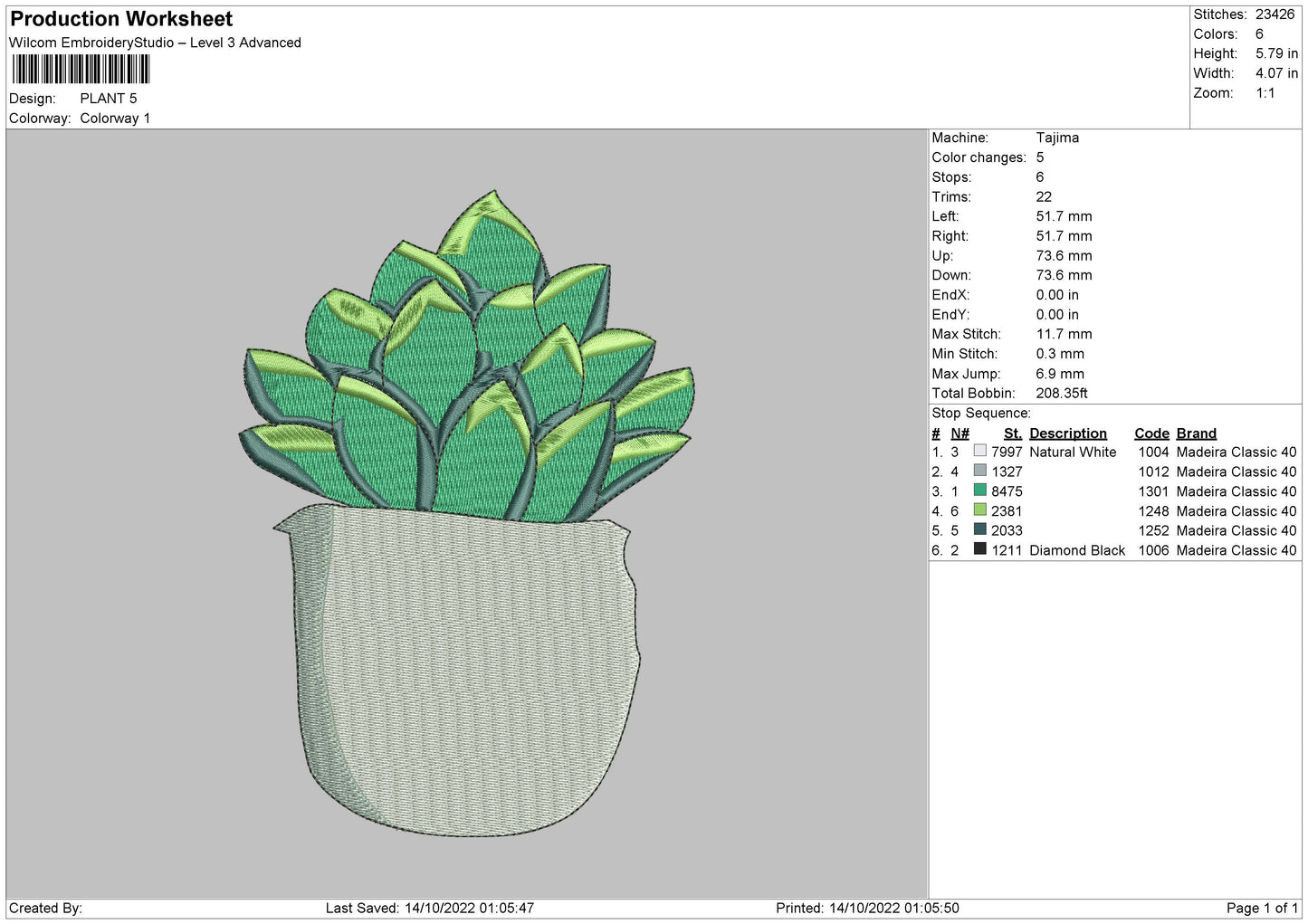Click stitch count '8475' in row 3
Screen dimensions: 1308x924
(1007, 492)
